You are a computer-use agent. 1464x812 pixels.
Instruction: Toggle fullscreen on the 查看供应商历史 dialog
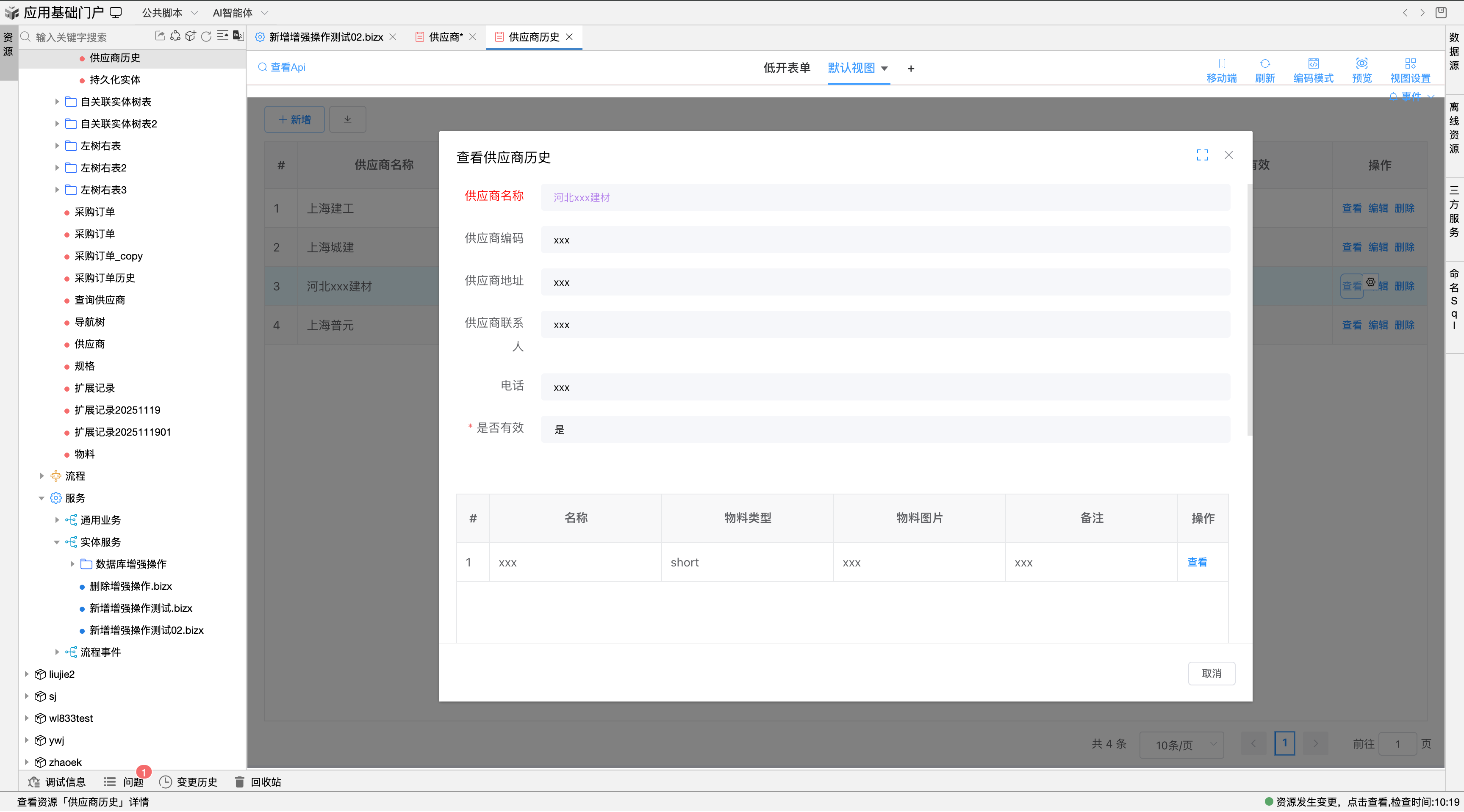[x=1202, y=155]
